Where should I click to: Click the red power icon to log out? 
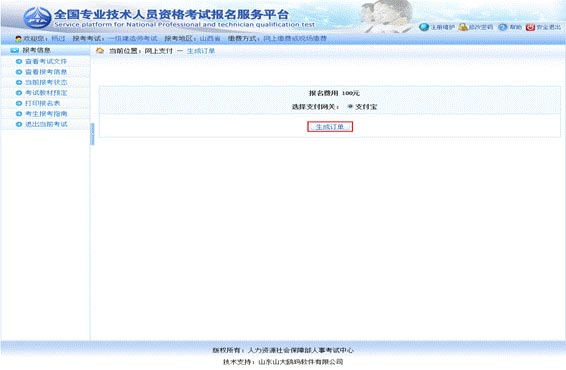[530, 27]
